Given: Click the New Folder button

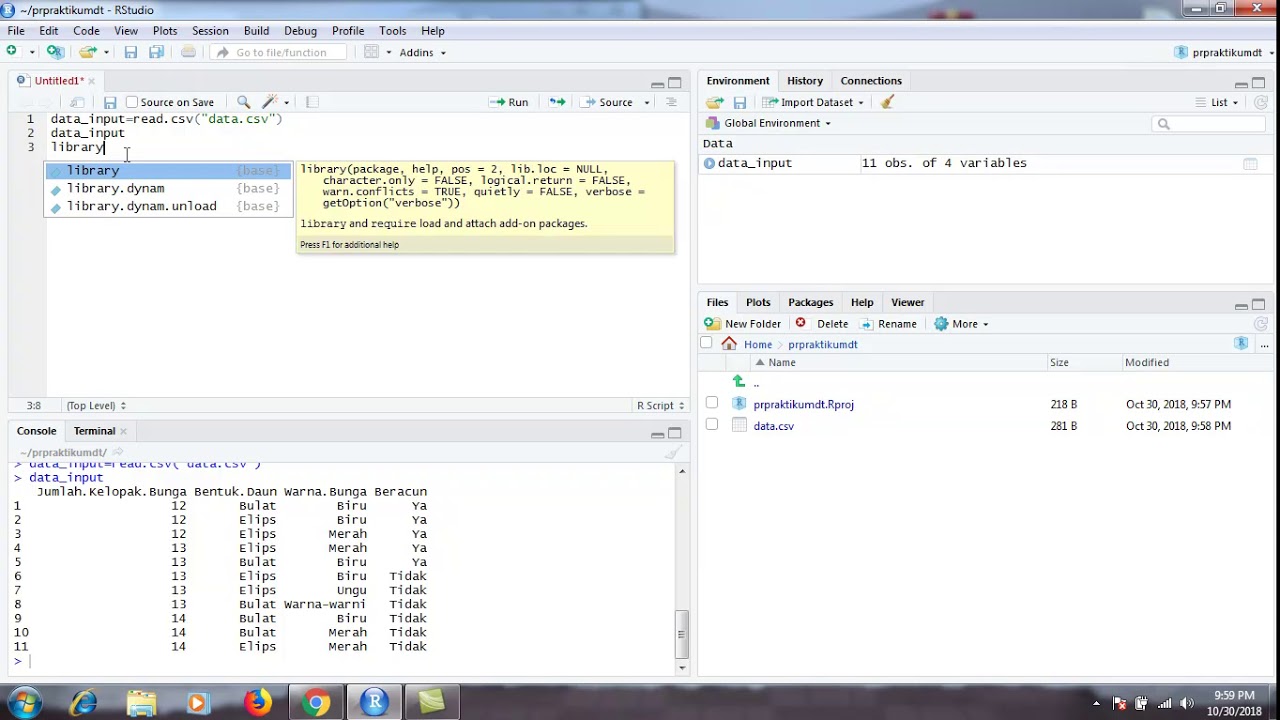Looking at the screenshot, I should 743,324.
